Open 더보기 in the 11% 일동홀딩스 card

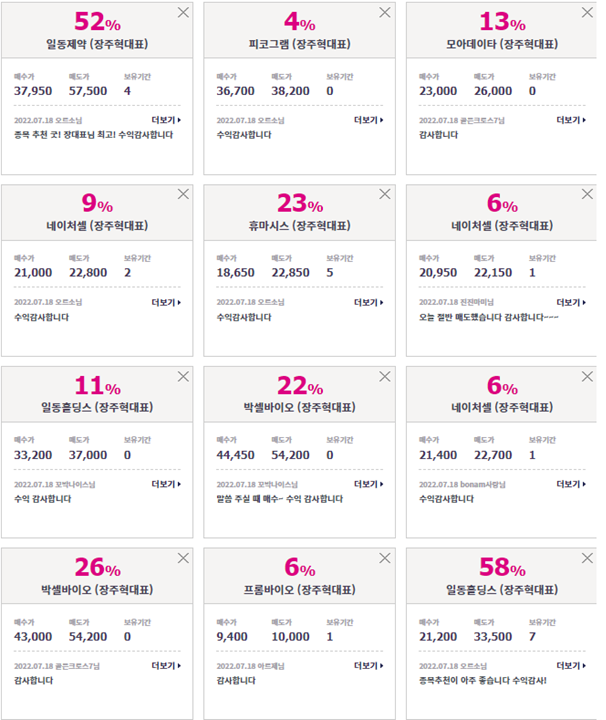[x=166, y=484]
